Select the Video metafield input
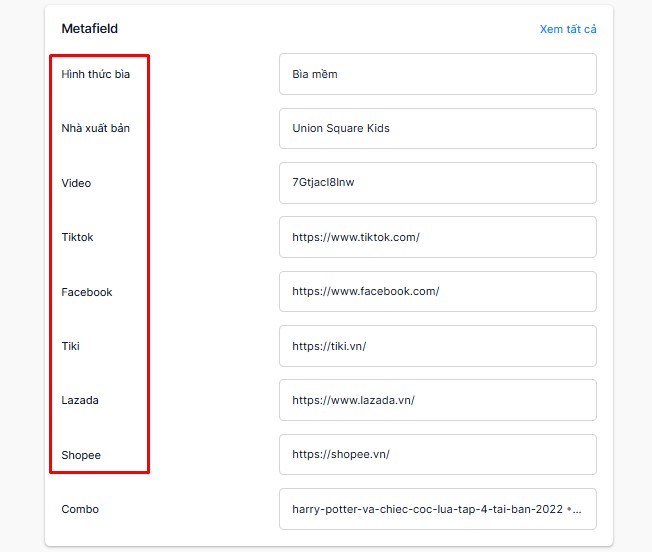The height and width of the screenshot is (552, 652). [438, 183]
